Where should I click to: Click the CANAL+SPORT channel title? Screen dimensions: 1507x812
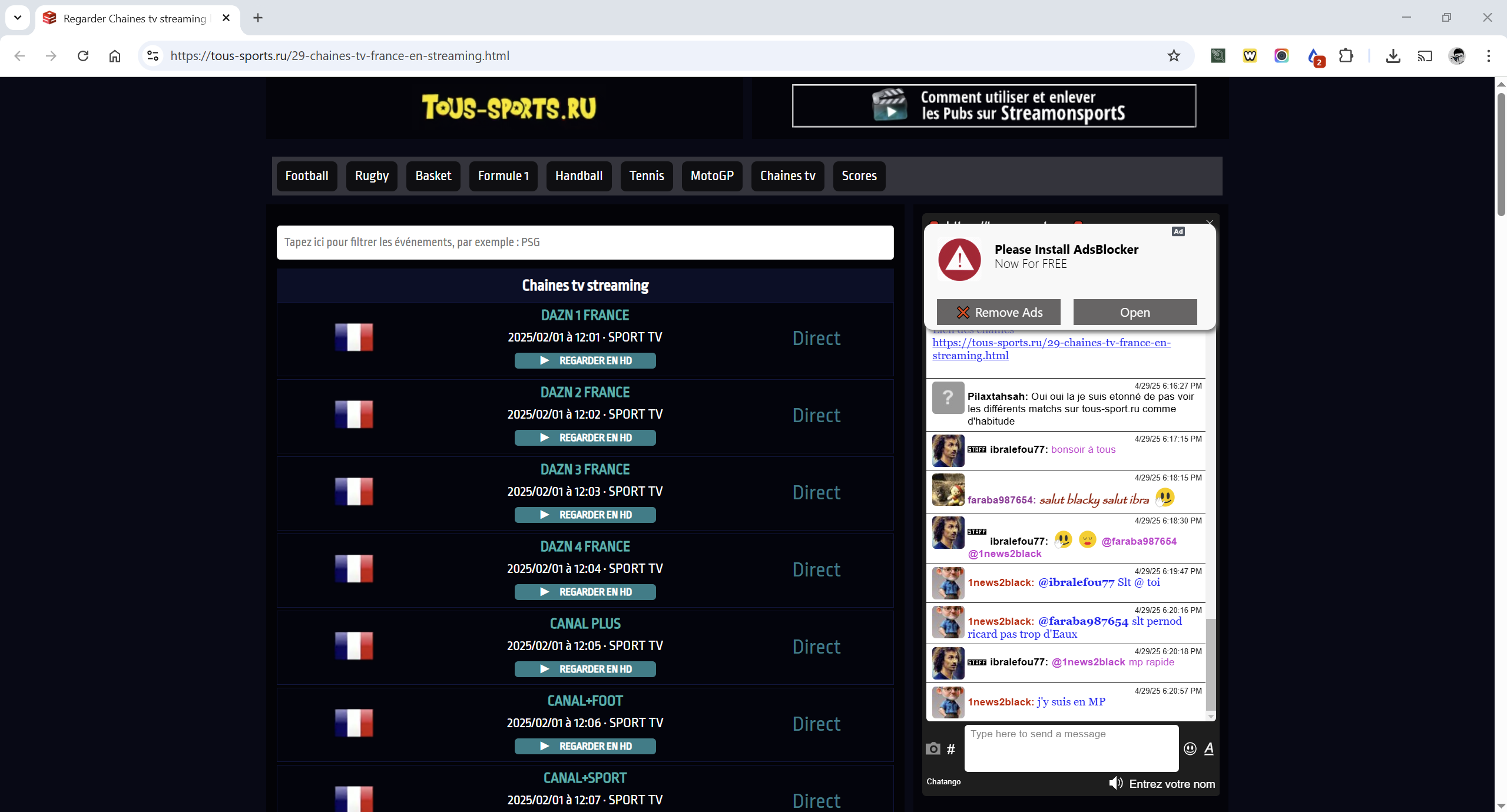[585, 778]
